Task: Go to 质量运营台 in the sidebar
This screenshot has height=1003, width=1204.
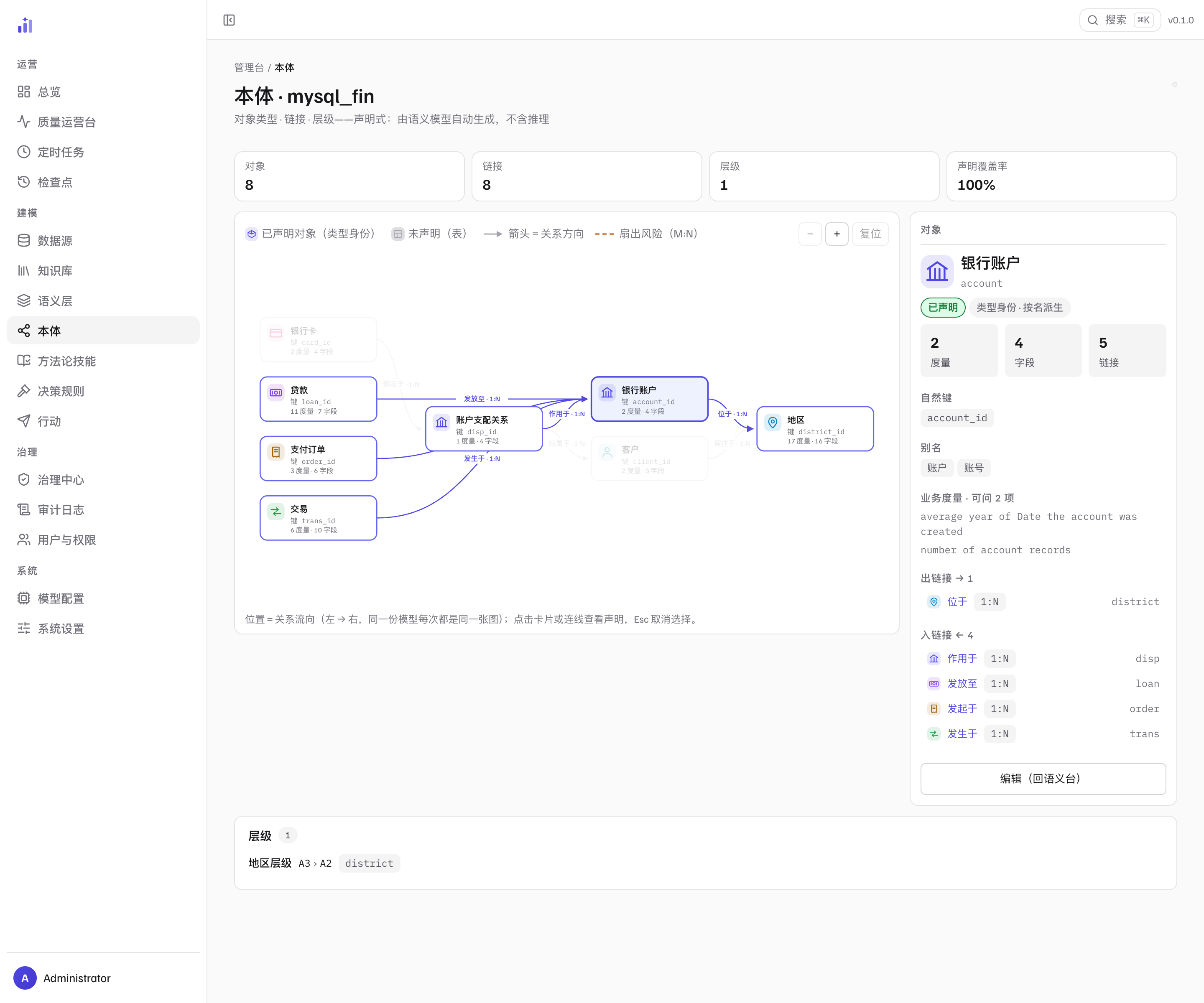Action: [x=103, y=122]
